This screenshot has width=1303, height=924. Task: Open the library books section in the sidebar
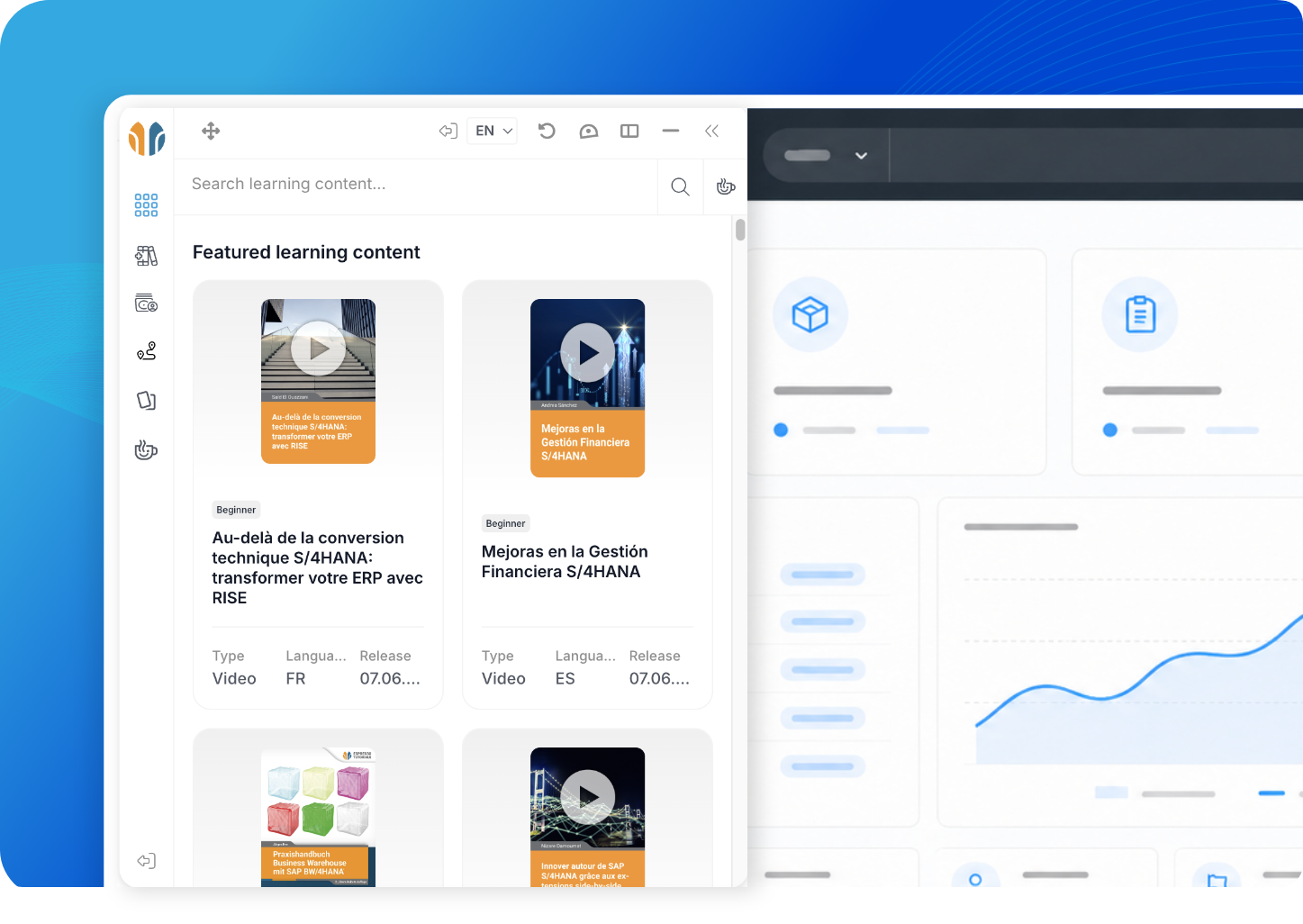[x=146, y=256]
